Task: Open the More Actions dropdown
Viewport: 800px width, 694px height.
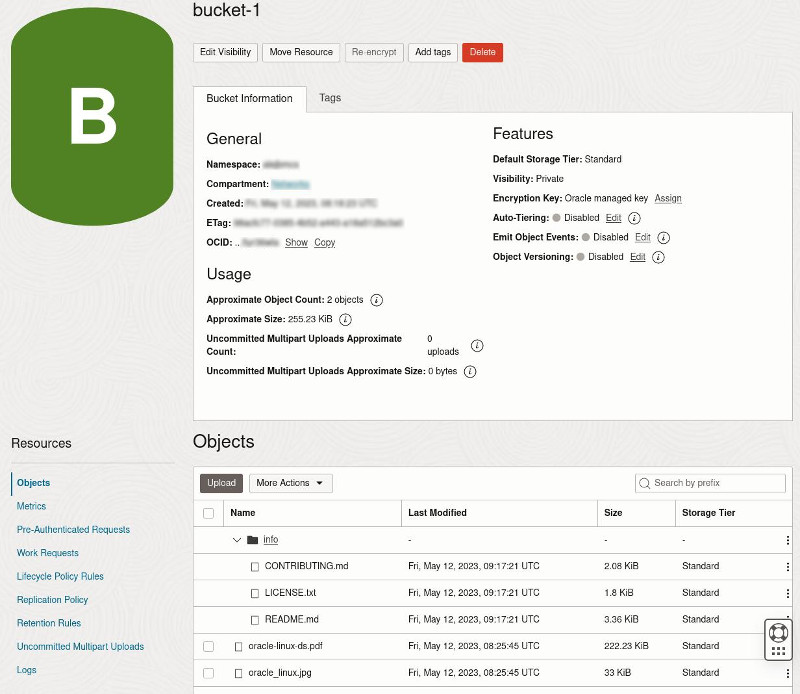Action: point(290,483)
